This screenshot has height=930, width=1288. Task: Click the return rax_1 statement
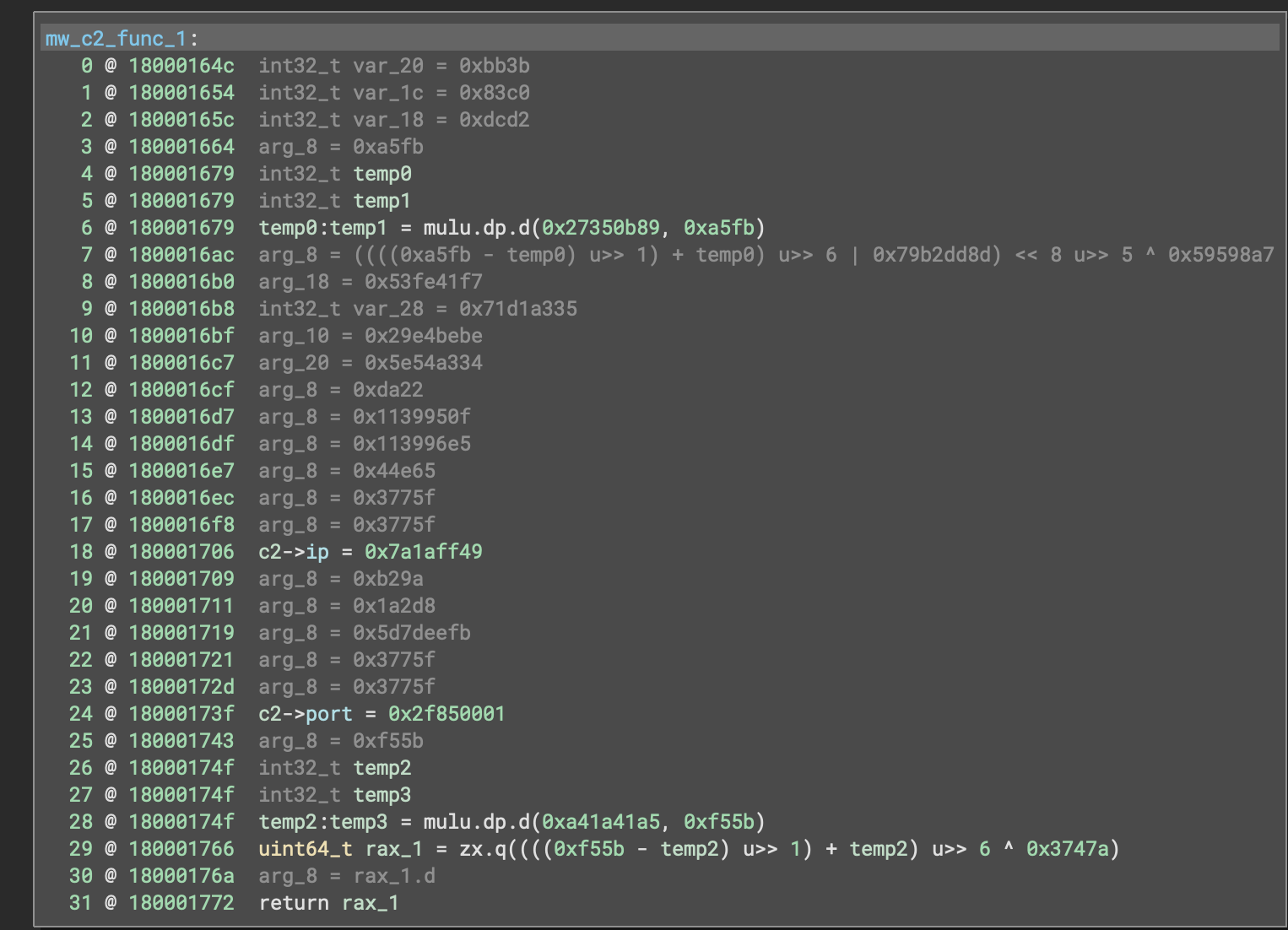tap(328, 902)
